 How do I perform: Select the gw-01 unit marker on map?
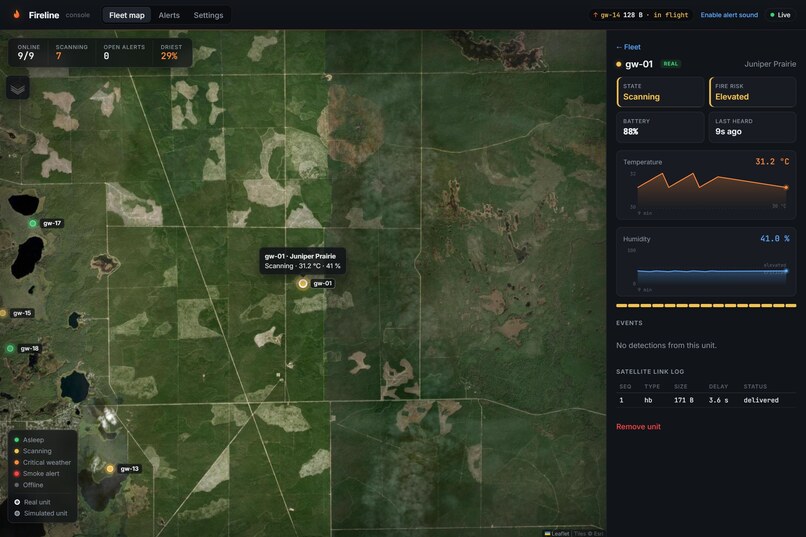[303, 283]
